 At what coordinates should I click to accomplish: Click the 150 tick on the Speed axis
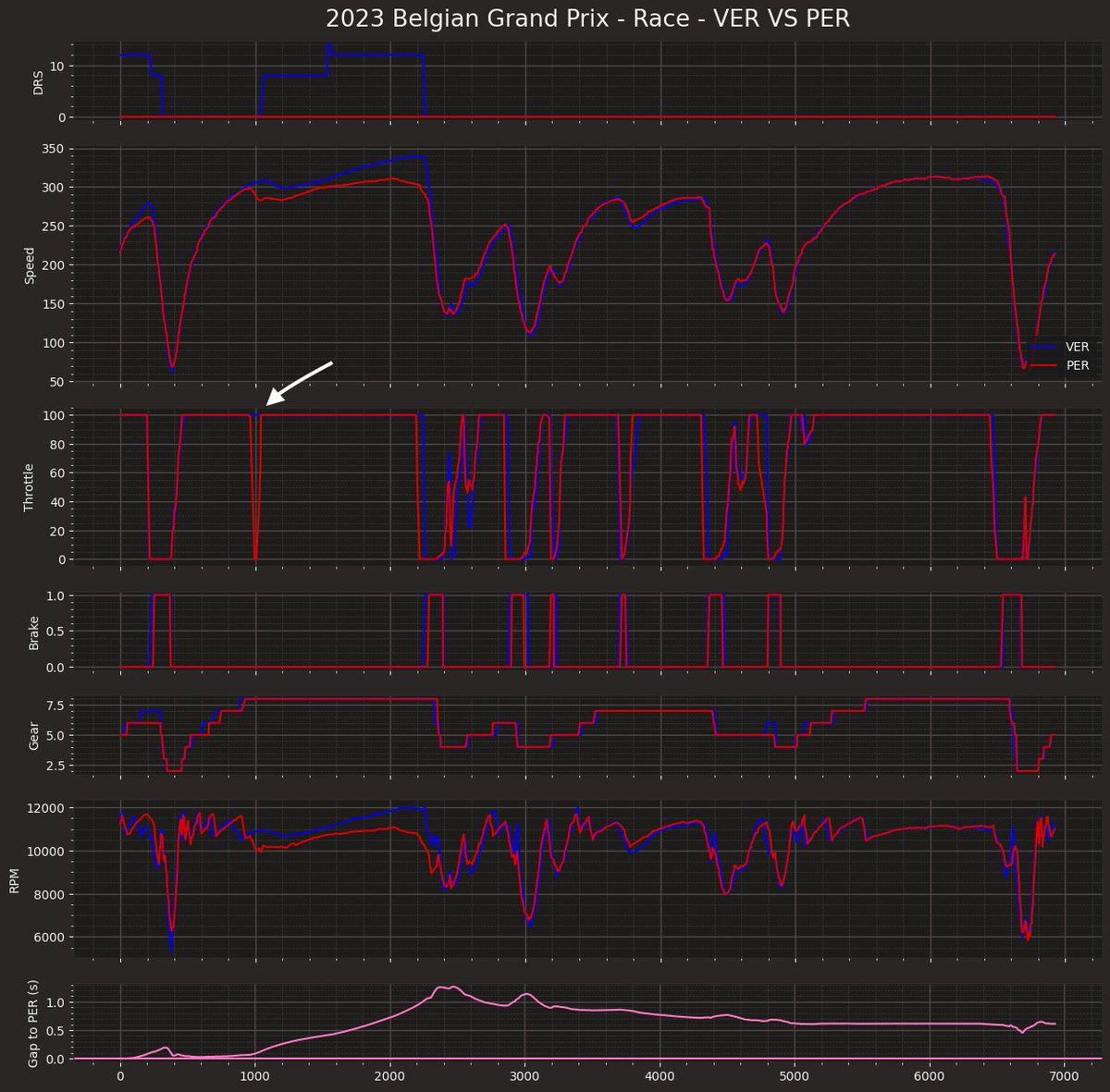52,304
